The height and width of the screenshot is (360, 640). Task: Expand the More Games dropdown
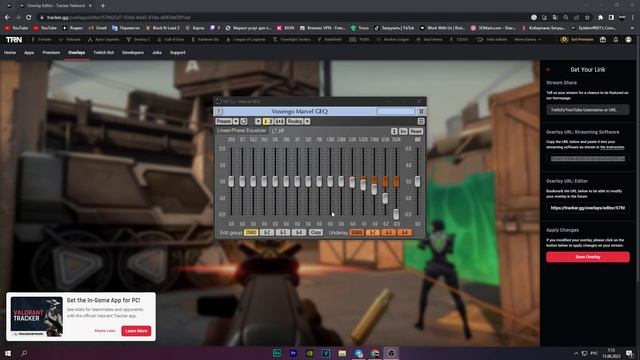pos(527,40)
